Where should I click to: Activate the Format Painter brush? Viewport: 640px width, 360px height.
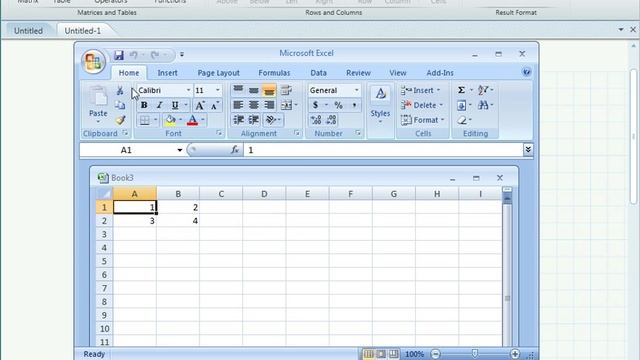coord(120,120)
